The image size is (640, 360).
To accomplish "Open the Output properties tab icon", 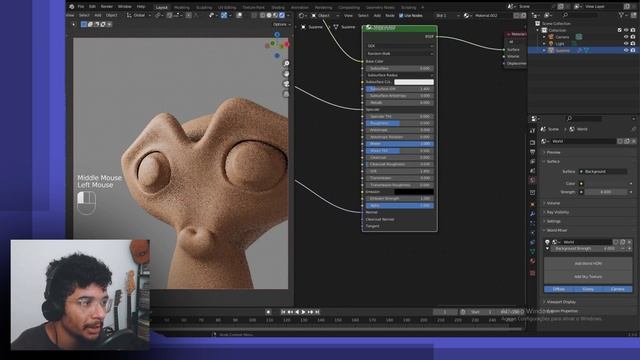I will click(532, 152).
